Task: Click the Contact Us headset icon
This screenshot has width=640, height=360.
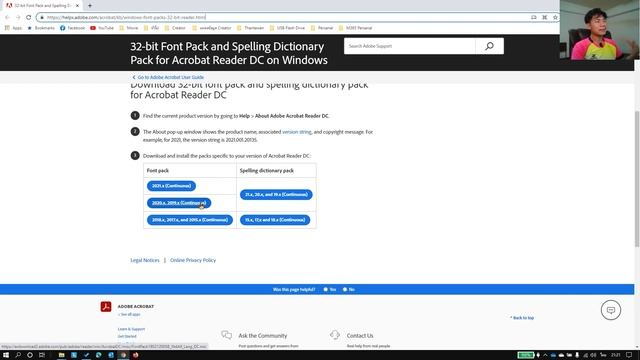Action: pyautogui.click(x=335, y=335)
